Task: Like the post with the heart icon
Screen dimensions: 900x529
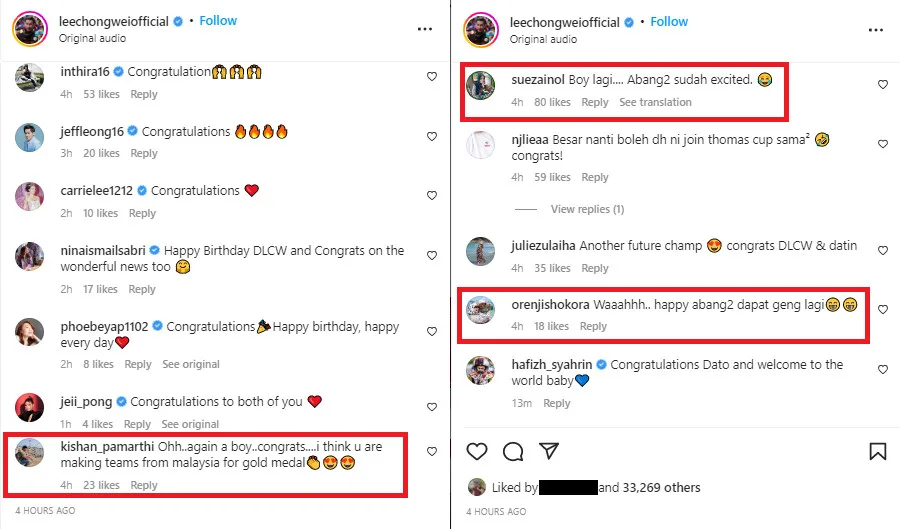Action: pyautogui.click(x=479, y=451)
